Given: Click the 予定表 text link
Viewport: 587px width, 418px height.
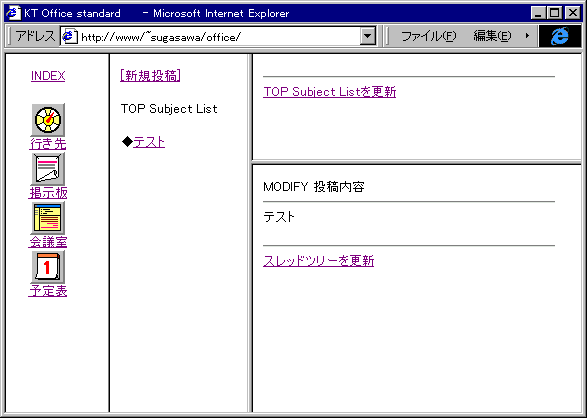Looking at the screenshot, I should (x=48, y=291).
